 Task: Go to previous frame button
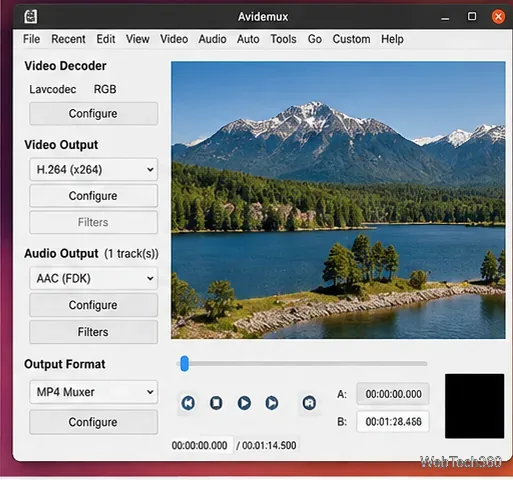click(188, 403)
